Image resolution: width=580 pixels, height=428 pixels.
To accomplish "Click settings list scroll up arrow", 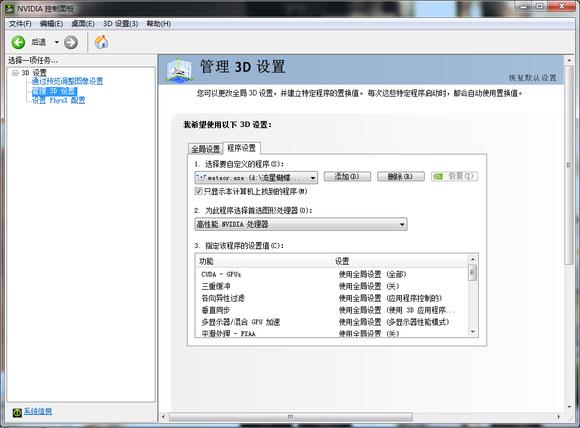I will coord(473,259).
